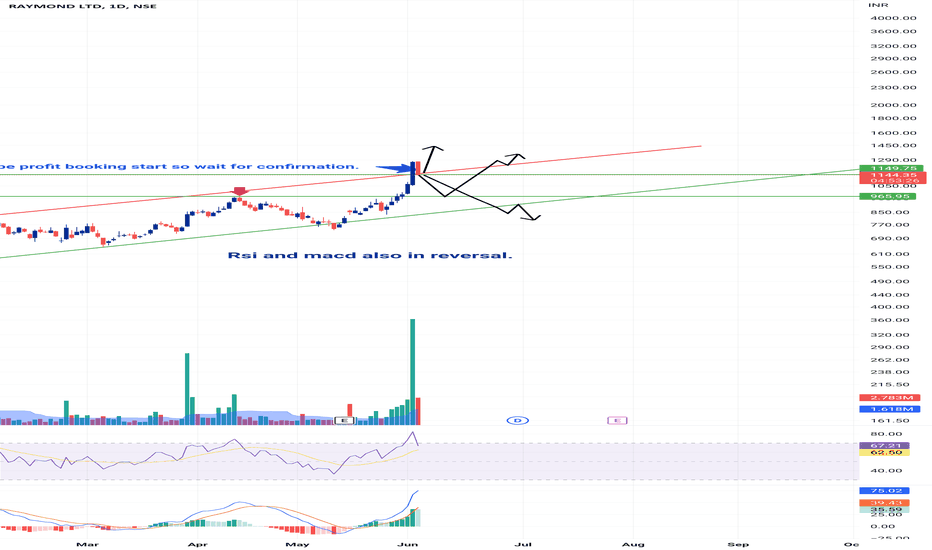Viewport: 932px width, 550px height.
Task: Click the blue 1.618M volume tag
Action: [x=890, y=409]
